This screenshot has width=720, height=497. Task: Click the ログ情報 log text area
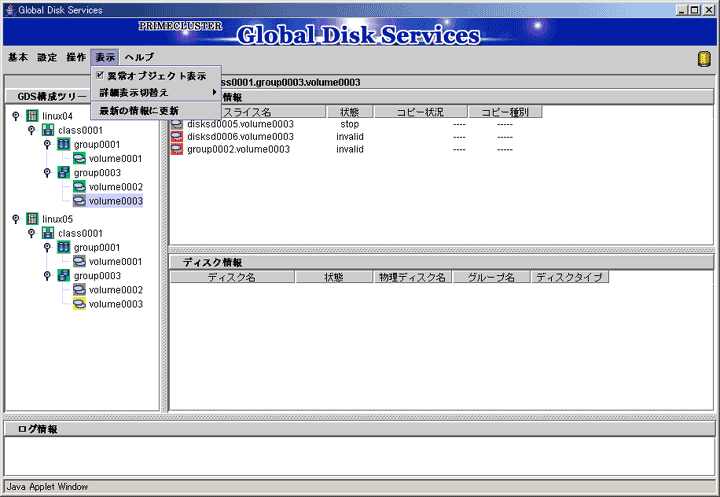click(x=360, y=456)
